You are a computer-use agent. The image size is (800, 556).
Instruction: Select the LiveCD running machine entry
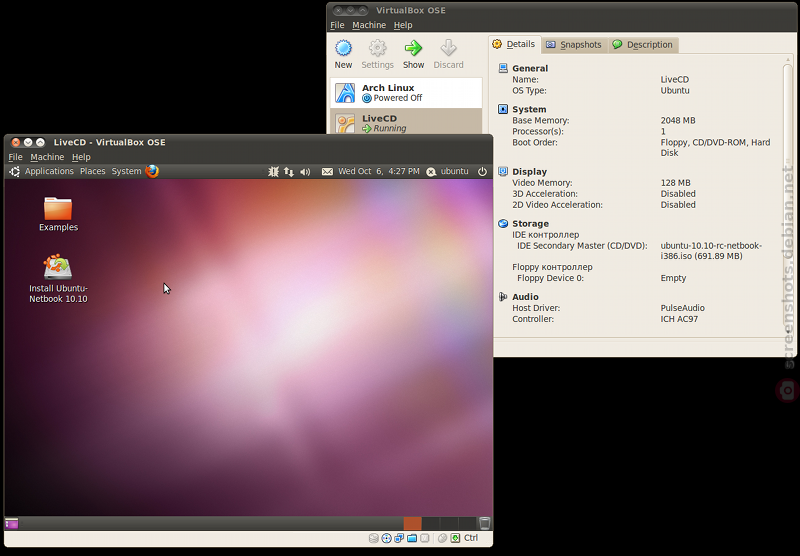click(406, 121)
